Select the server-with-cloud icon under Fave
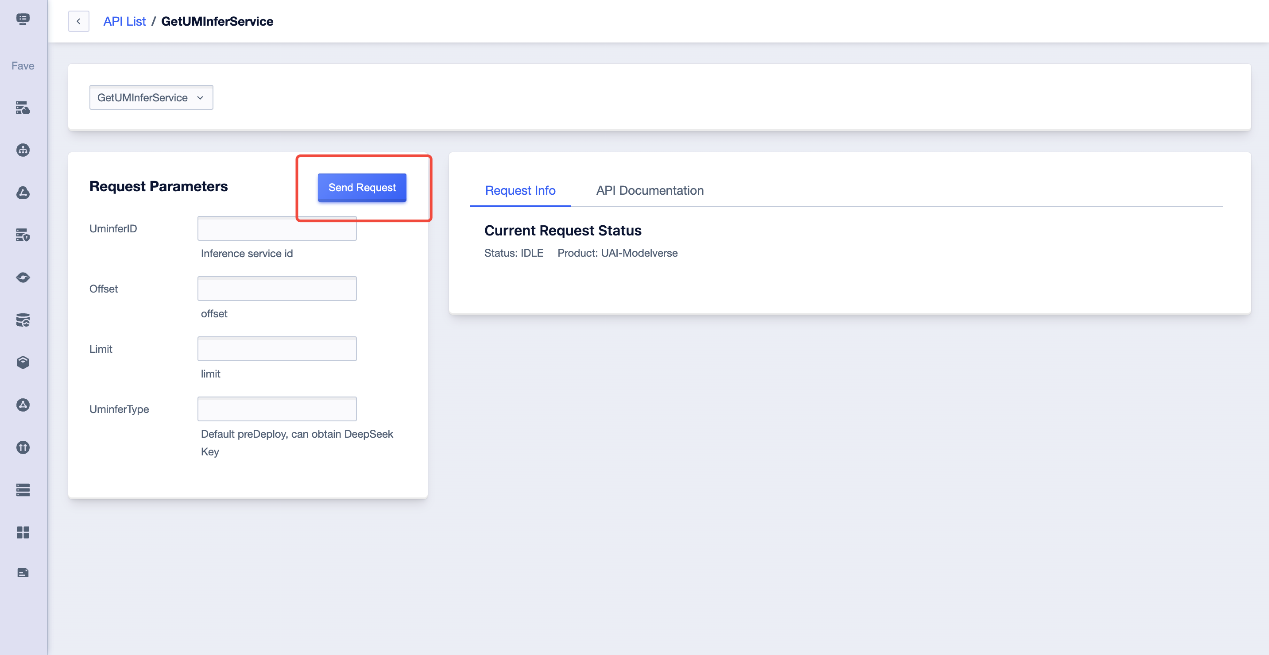The height and width of the screenshot is (655, 1269). 22,107
